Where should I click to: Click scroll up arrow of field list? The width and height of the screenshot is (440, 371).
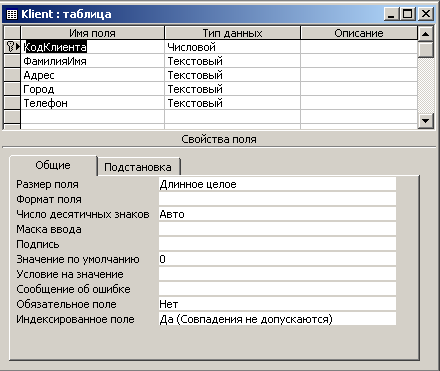425,34
